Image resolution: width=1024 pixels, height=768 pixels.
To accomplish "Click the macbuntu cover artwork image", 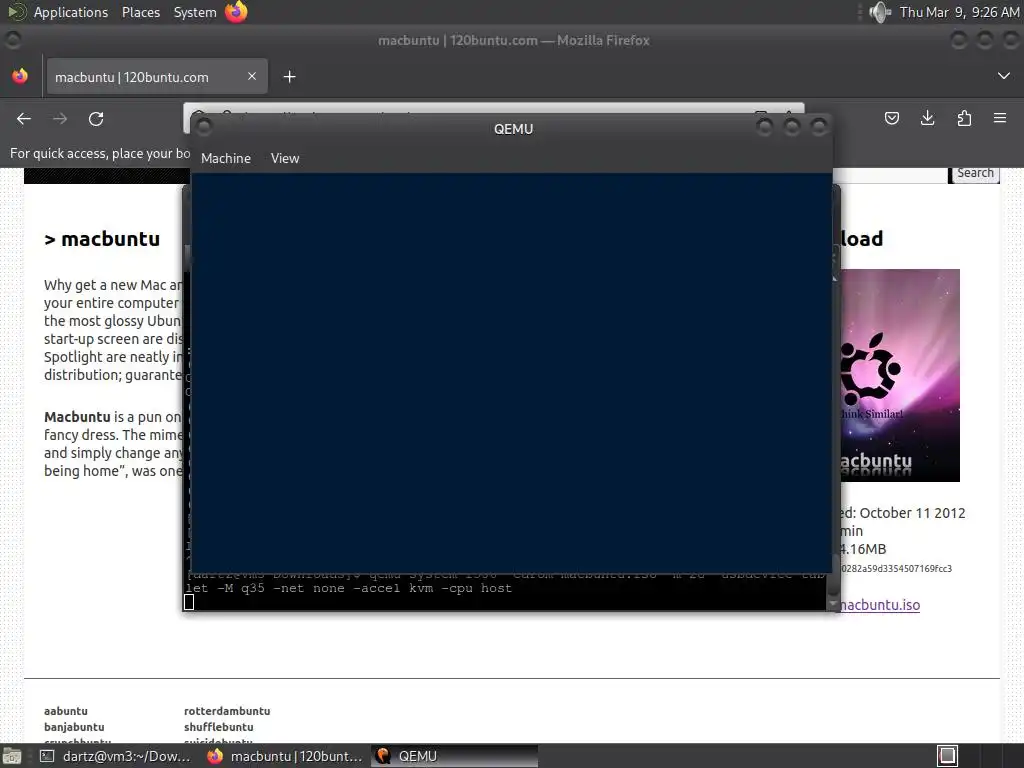I will (899, 376).
